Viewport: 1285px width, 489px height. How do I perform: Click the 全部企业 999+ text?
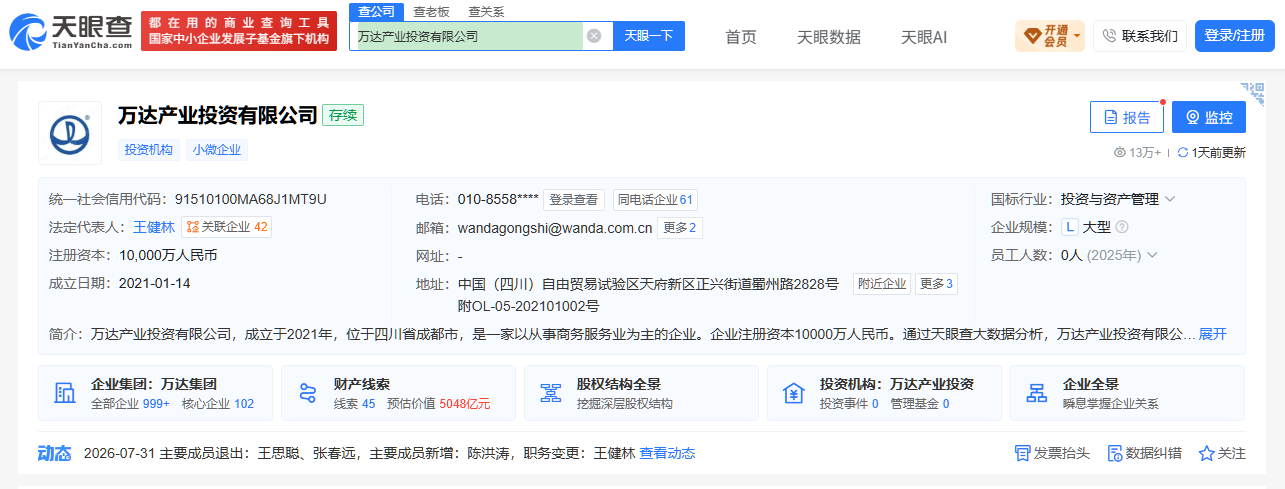[131, 404]
